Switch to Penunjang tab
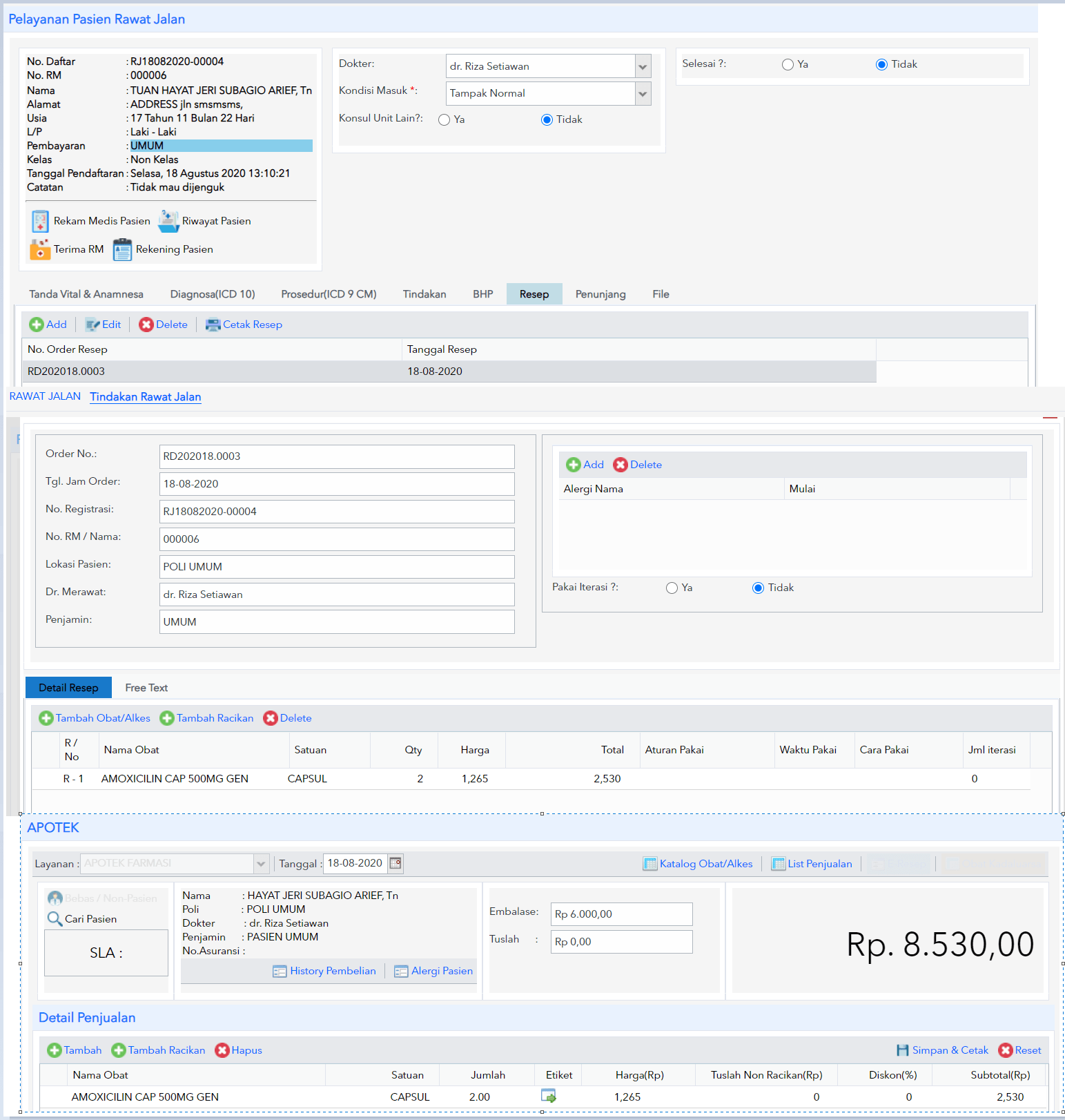Viewport: 1065px width, 1120px height. pyautogui.click(x=600, y=294)
